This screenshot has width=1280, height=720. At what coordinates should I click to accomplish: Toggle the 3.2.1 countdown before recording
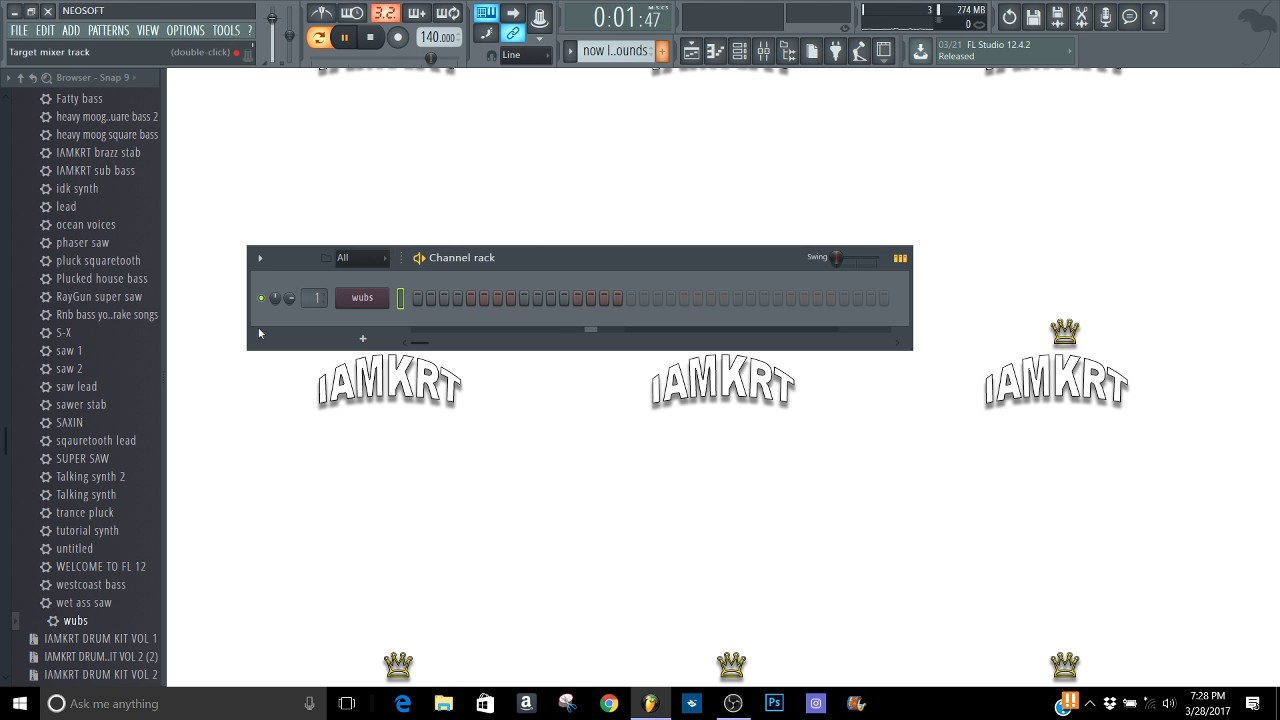coord(384,13)
